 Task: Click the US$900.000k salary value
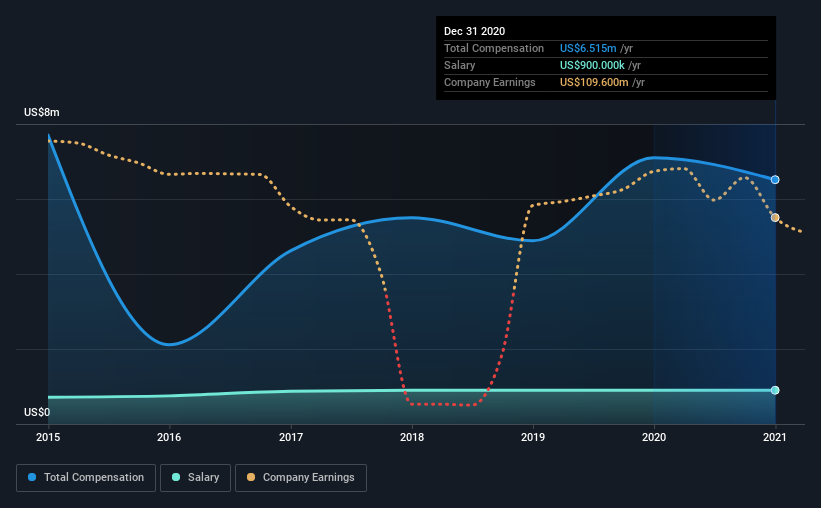592,65
